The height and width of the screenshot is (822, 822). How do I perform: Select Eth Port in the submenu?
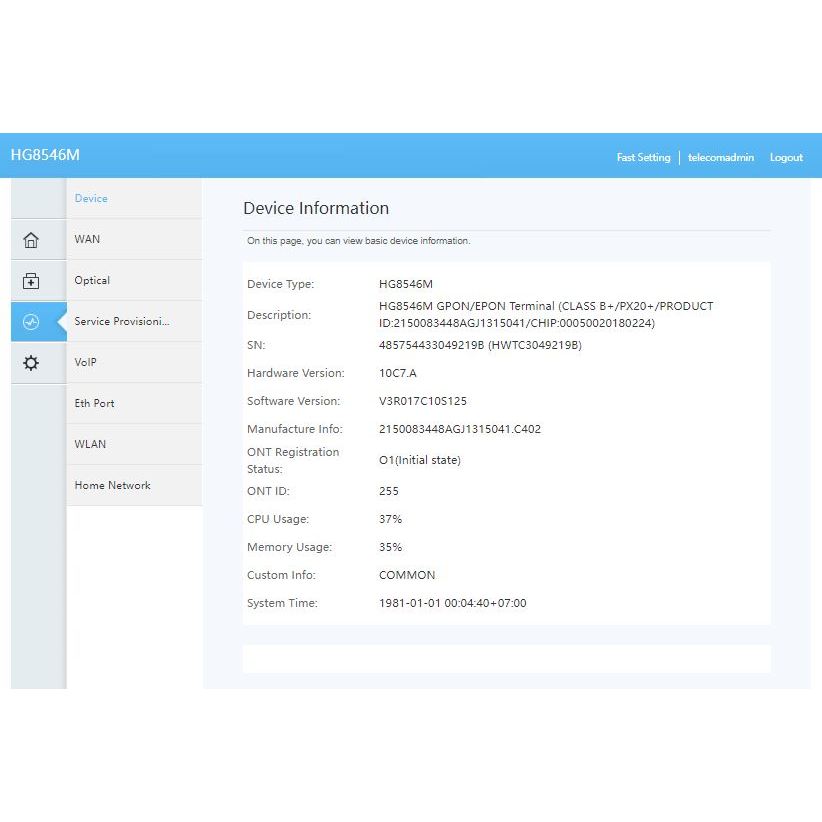94,404
